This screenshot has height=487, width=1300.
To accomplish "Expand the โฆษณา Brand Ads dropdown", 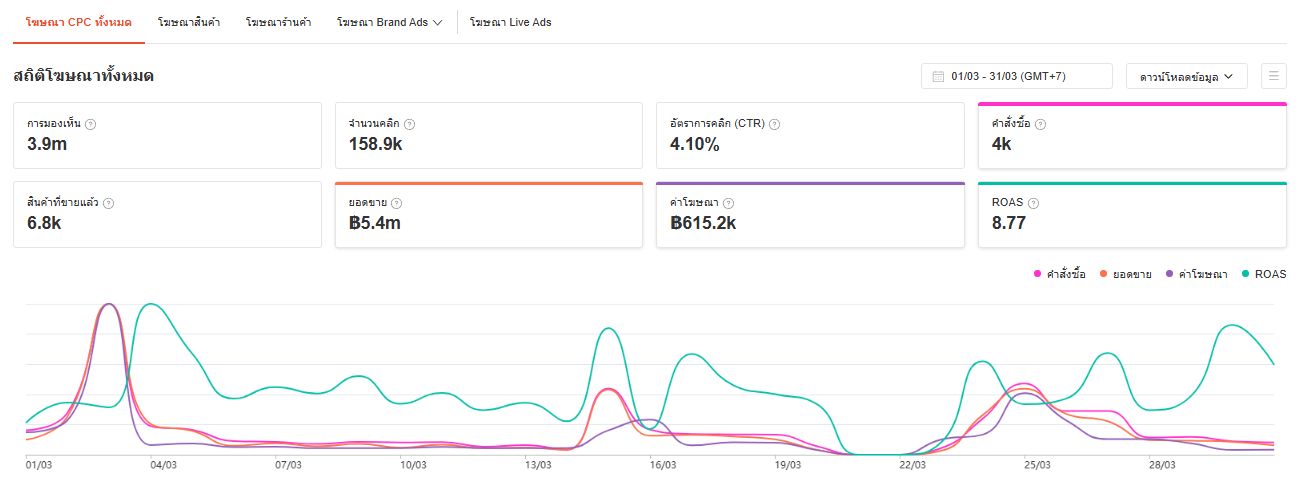I will [390, 22].
